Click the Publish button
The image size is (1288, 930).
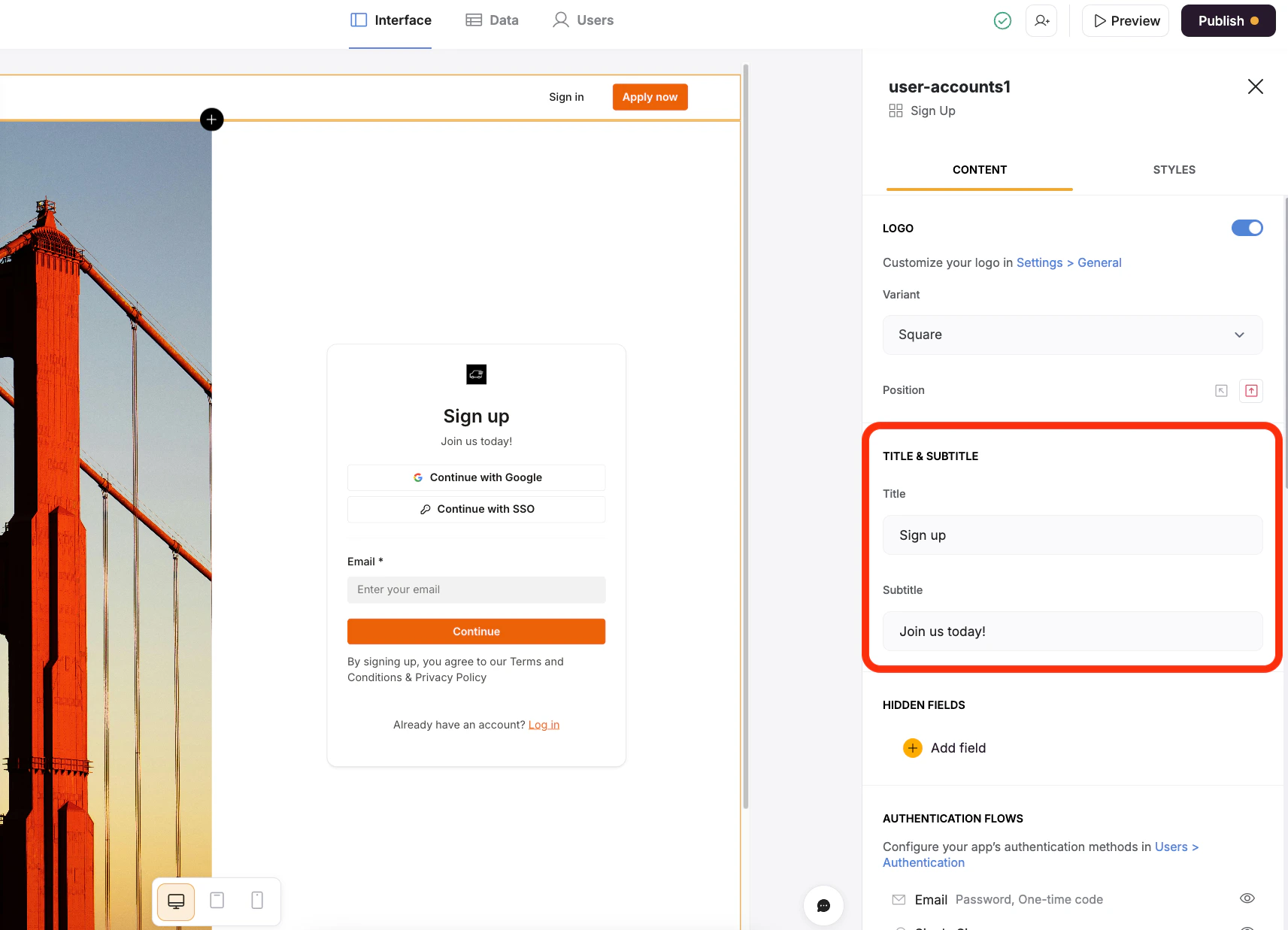point(1228,21)
